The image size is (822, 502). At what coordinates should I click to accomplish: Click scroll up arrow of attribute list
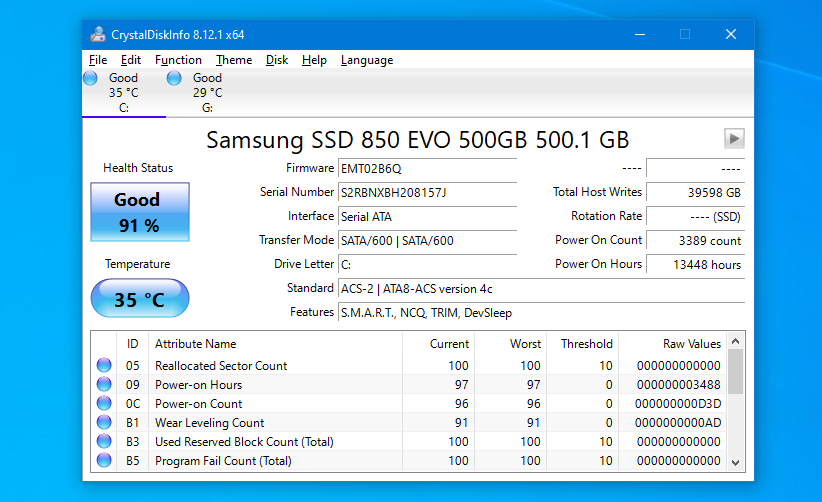[735, 342]
